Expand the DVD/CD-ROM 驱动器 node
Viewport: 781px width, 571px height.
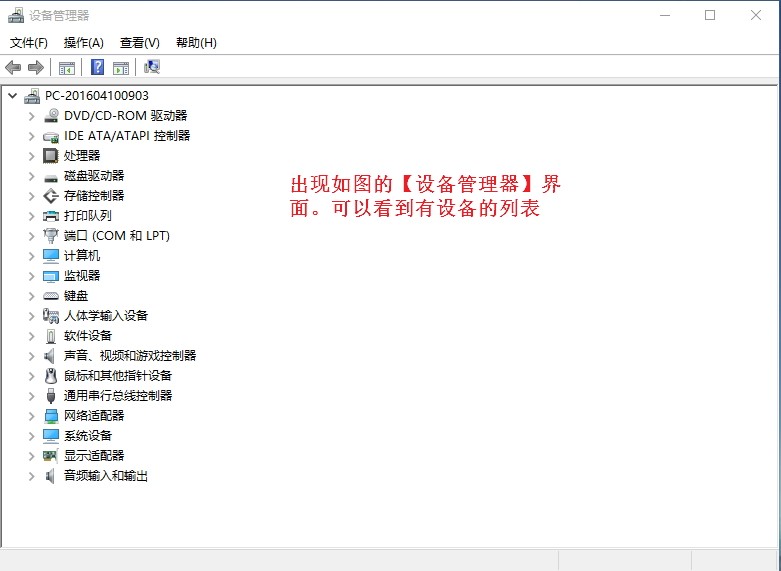coord(31,116)
